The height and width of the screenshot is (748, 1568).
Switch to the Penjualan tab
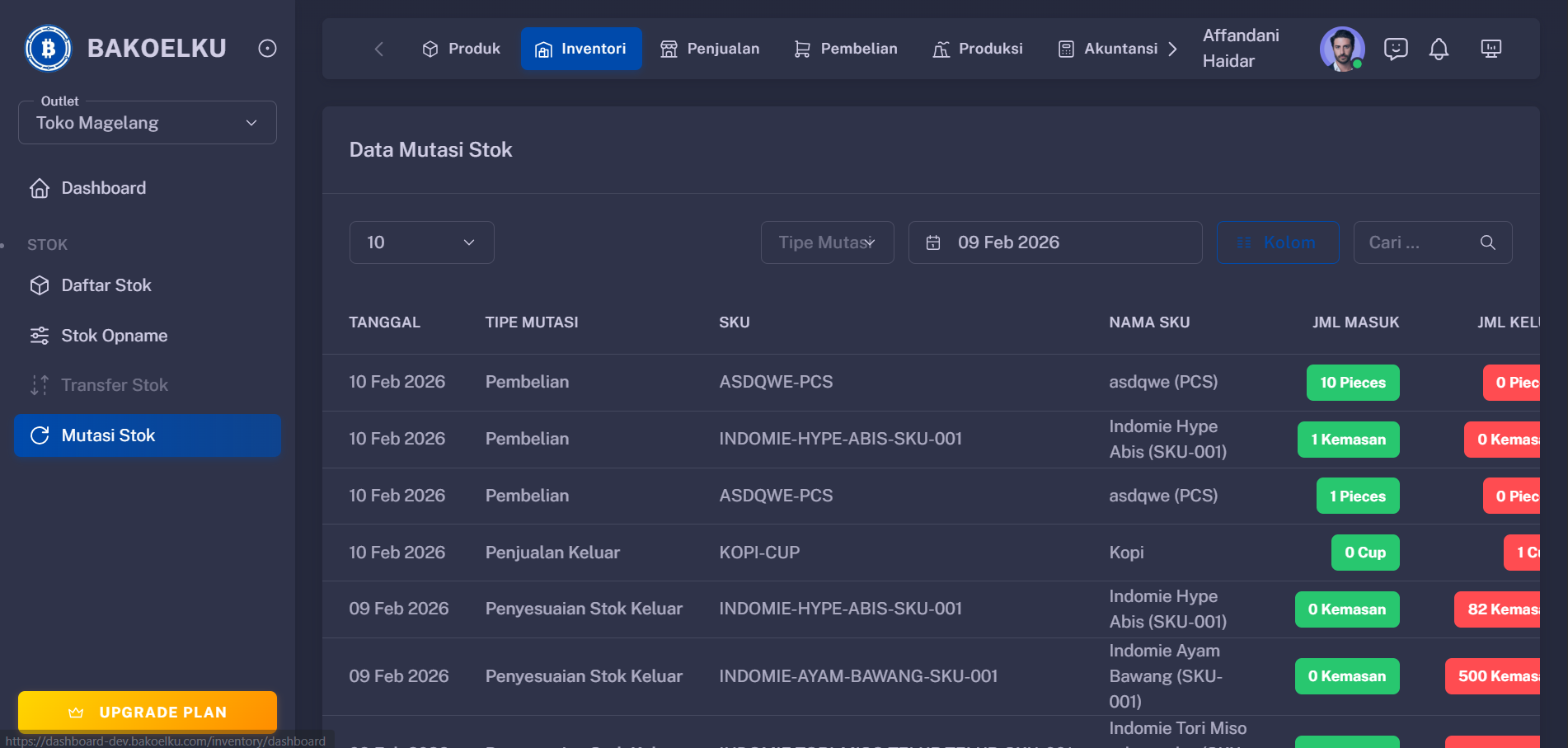tap(710, 49)
